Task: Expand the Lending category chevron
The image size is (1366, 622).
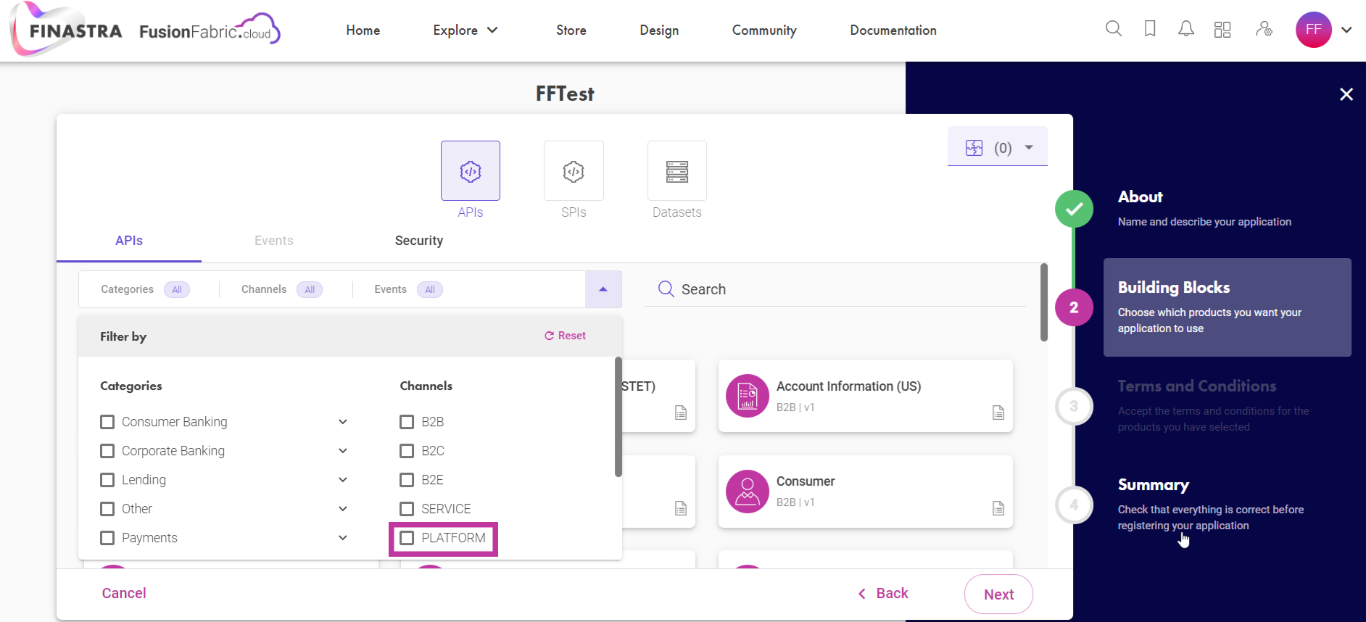Action: coord(343,480)
